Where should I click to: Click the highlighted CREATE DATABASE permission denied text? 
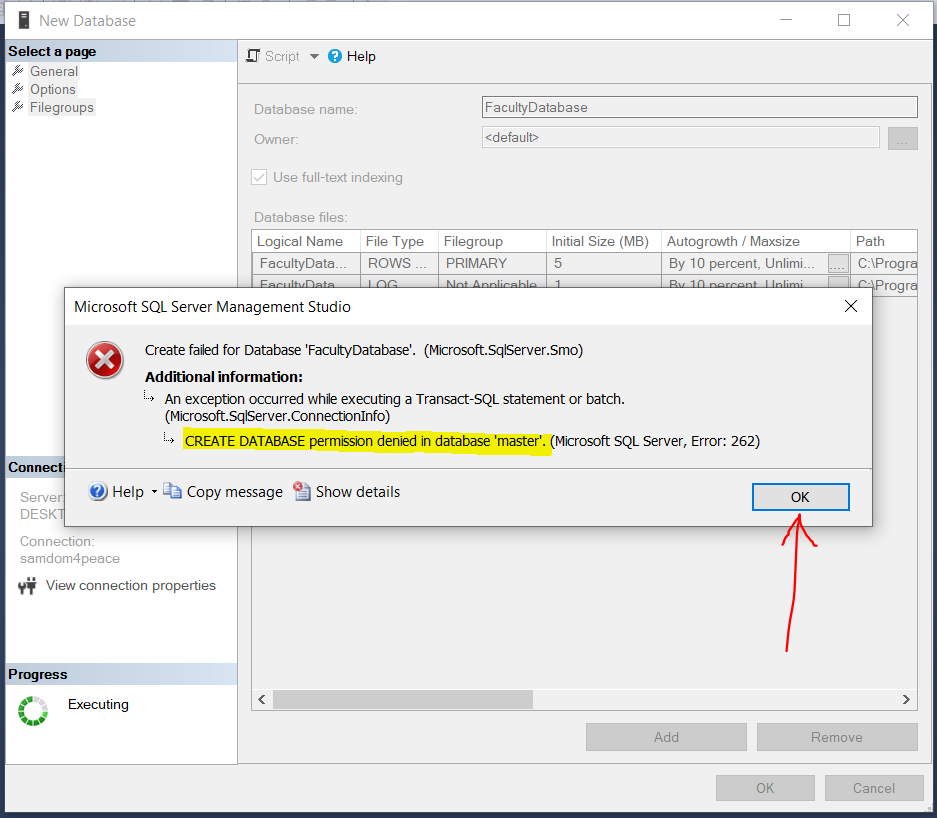click(365, 442)
